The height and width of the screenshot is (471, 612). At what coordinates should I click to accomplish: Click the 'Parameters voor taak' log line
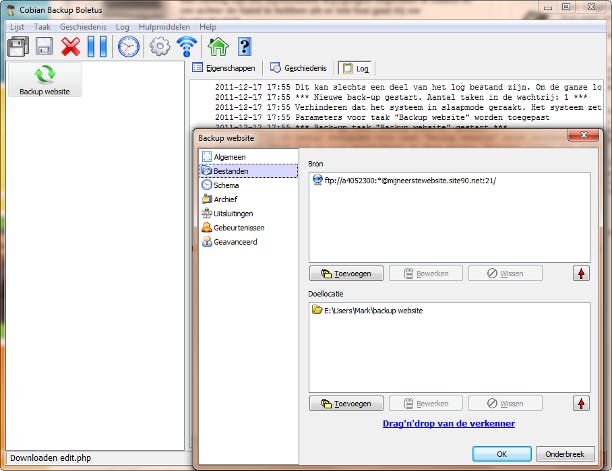382,117
